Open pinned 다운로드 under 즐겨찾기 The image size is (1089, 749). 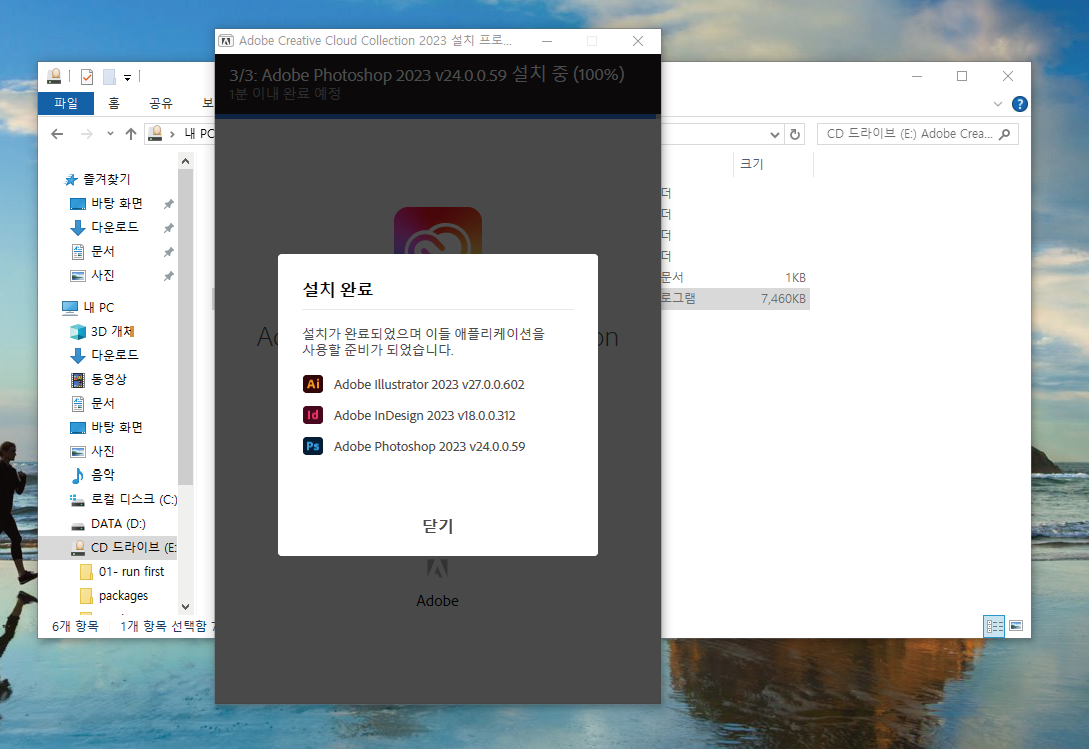[114, 227]
